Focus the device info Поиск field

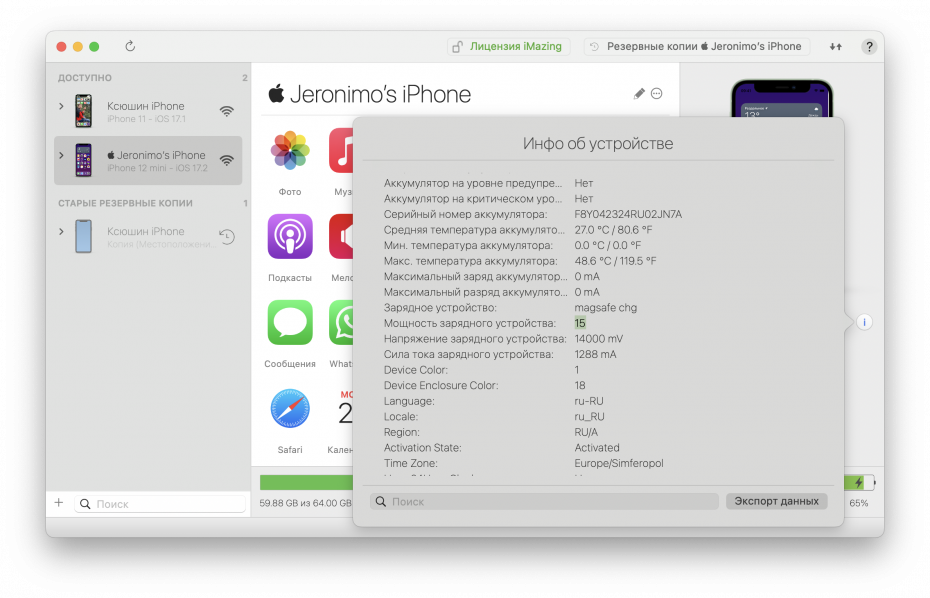pos(544,502)
